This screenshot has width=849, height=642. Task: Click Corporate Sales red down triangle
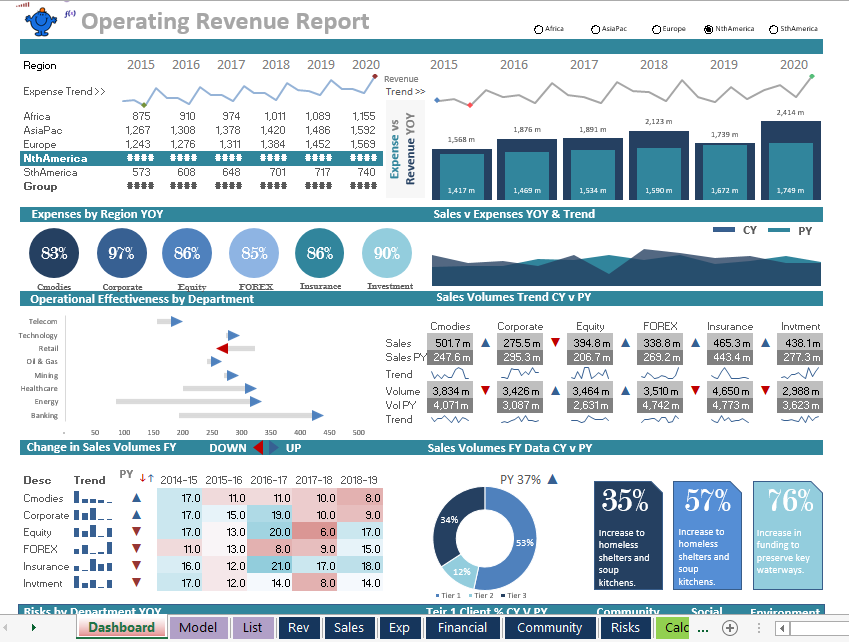[556, 342]
